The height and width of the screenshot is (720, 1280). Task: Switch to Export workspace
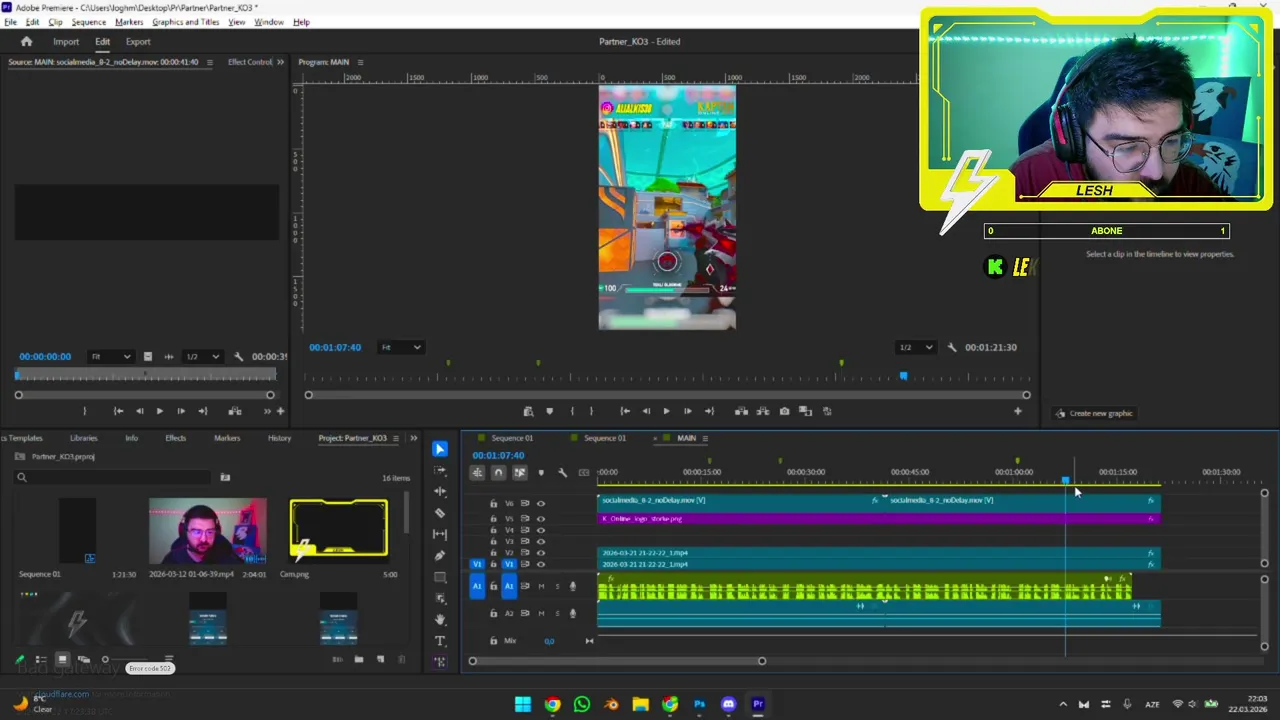tap(138, 42)
